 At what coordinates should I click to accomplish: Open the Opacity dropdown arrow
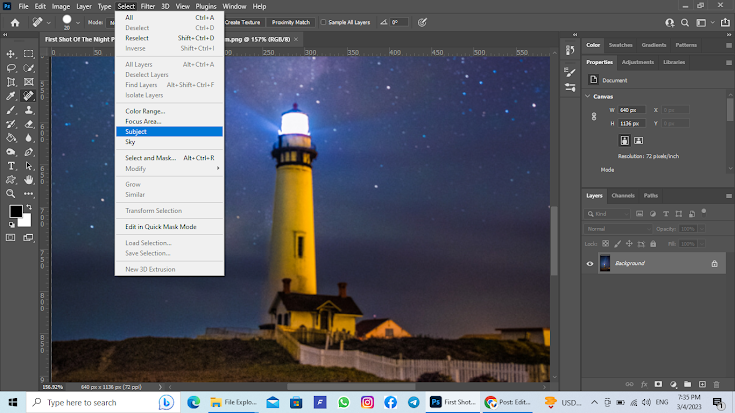(x=702, y=229)
